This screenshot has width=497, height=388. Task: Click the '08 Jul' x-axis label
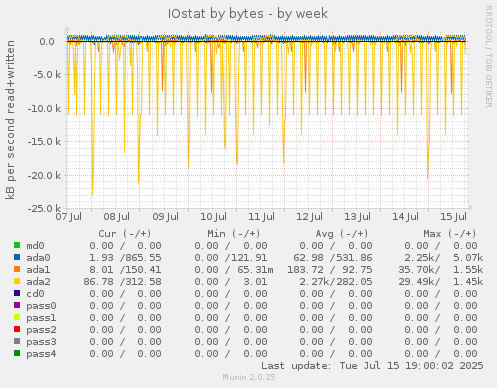117,217
